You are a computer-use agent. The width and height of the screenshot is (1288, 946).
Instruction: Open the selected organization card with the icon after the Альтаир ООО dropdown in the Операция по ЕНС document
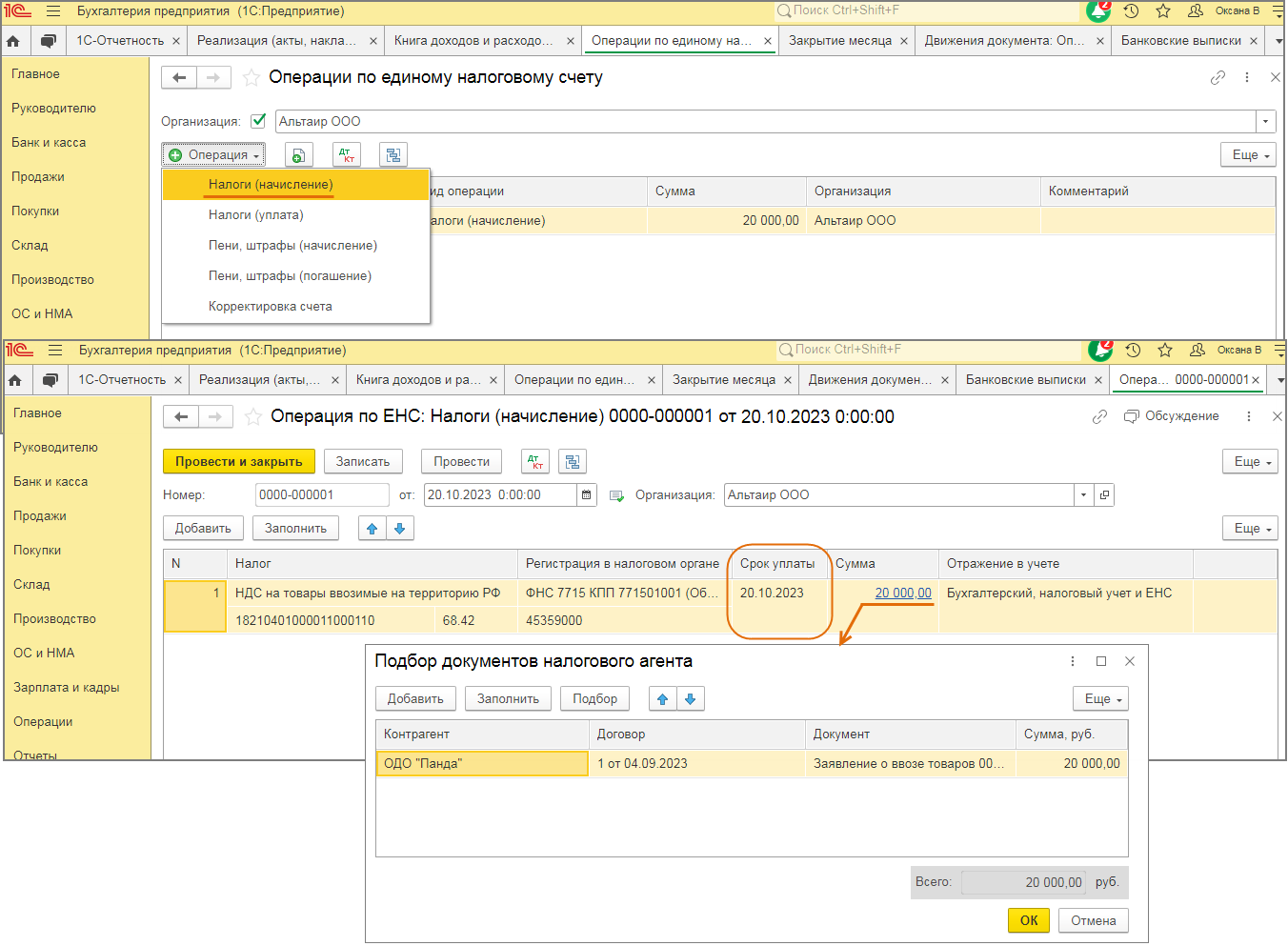1105,495
